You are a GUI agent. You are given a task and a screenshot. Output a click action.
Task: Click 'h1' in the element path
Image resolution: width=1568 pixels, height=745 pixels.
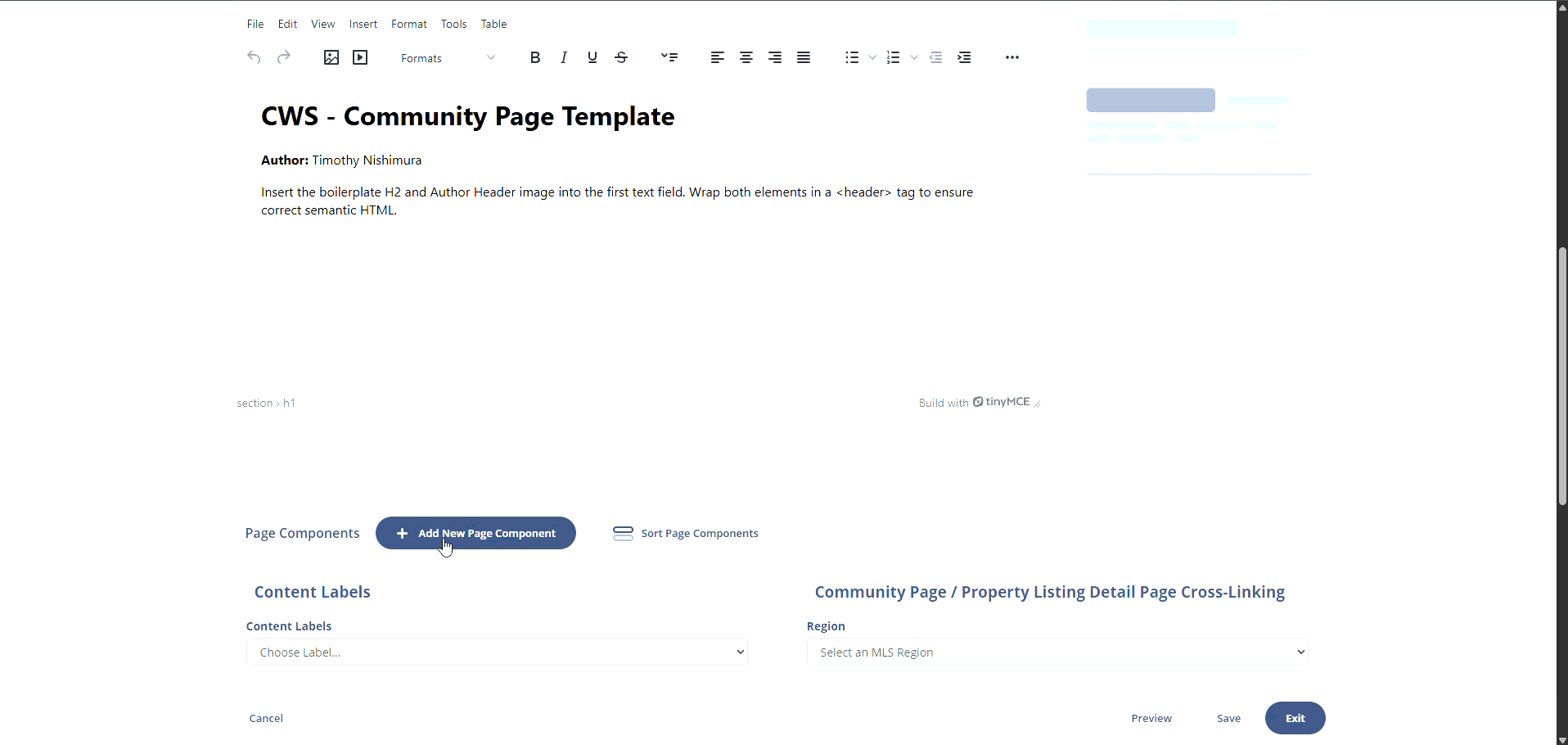[x=290, y=404]
